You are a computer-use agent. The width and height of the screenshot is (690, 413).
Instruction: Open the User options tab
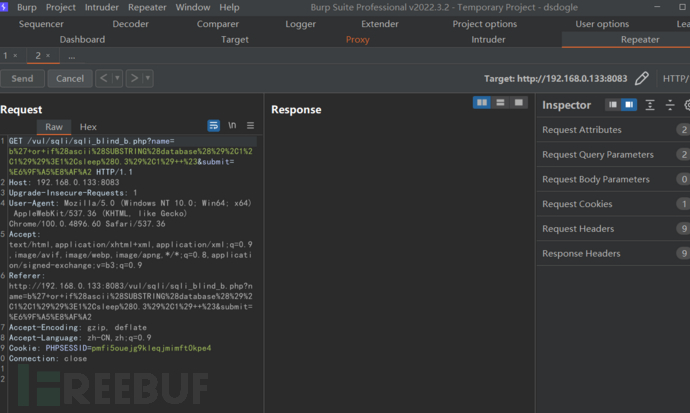pyautogui.click(x=602, y=24)
